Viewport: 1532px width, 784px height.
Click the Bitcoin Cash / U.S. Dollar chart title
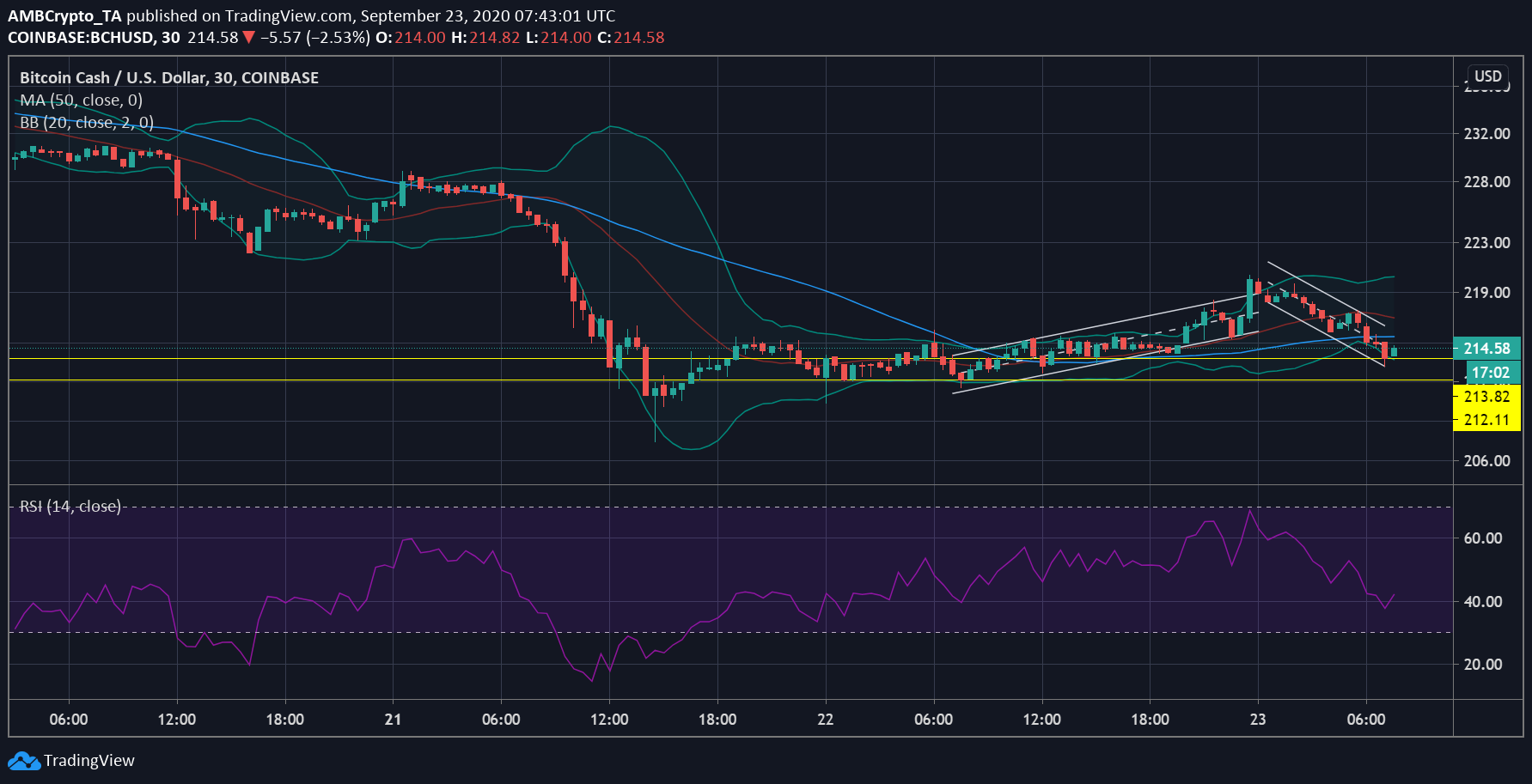[x=169, y=77]
